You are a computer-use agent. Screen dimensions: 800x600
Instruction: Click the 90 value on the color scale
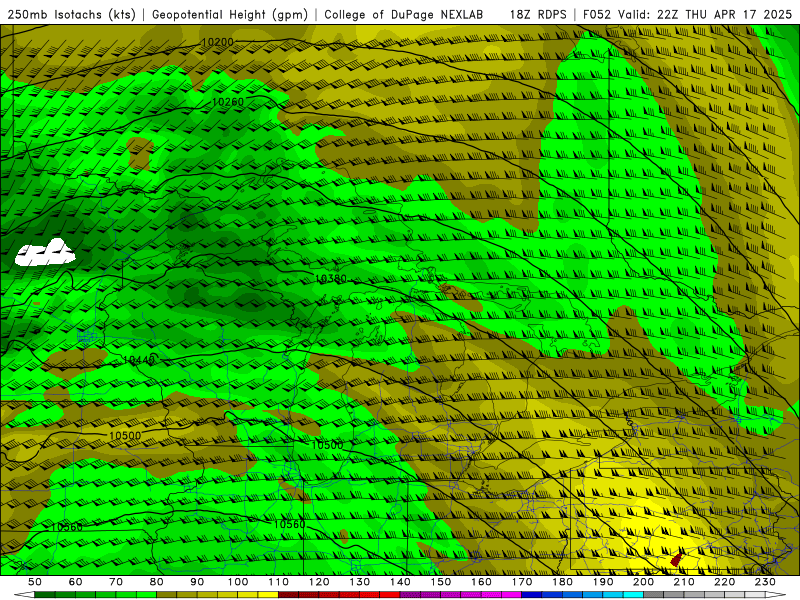coord(197,582)
